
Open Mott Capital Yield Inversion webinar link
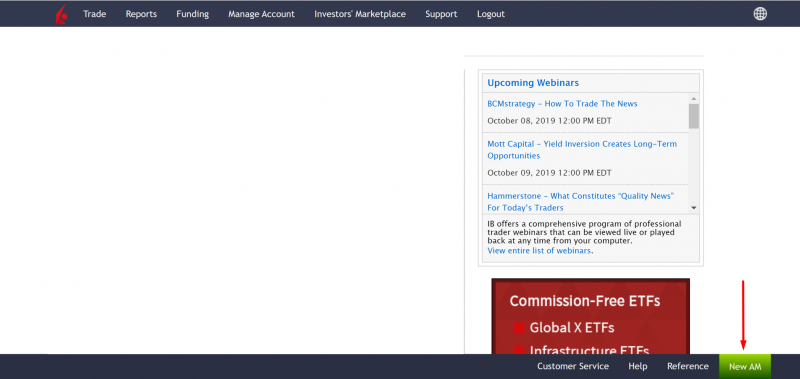coord(582,149)
